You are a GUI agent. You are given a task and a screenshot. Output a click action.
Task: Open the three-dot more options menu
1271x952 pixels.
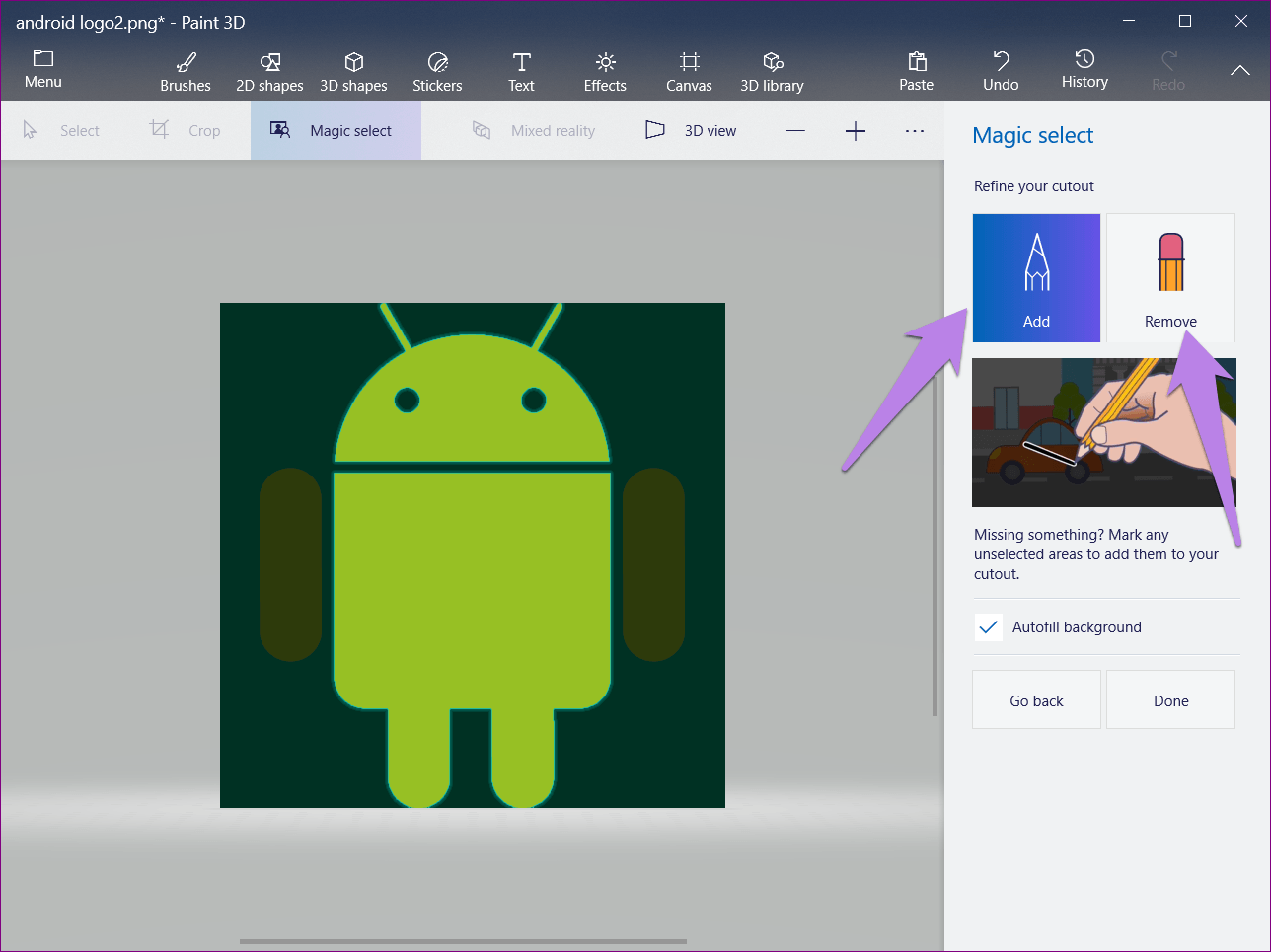[915, 130]
